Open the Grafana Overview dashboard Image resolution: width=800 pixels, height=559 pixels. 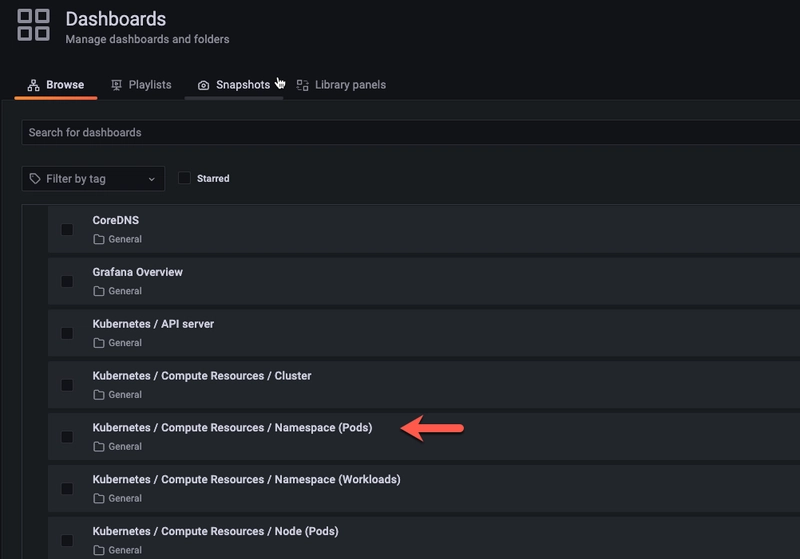138,272
